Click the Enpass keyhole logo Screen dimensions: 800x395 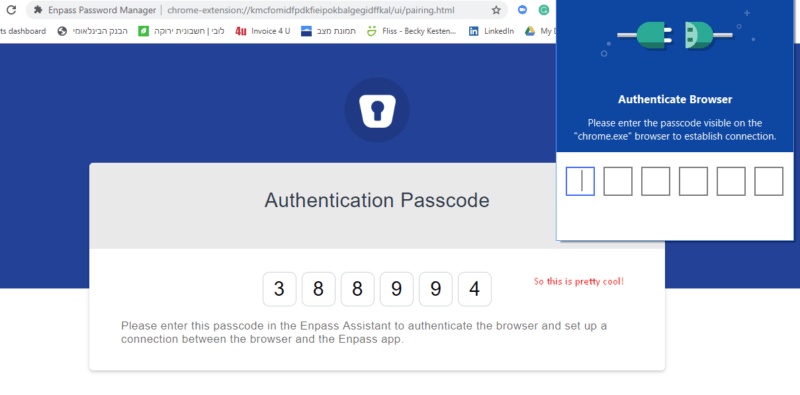pos(377,110)
